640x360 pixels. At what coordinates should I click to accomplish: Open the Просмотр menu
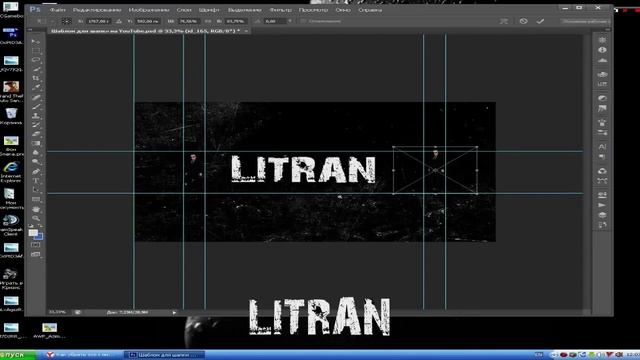[313, 9]
